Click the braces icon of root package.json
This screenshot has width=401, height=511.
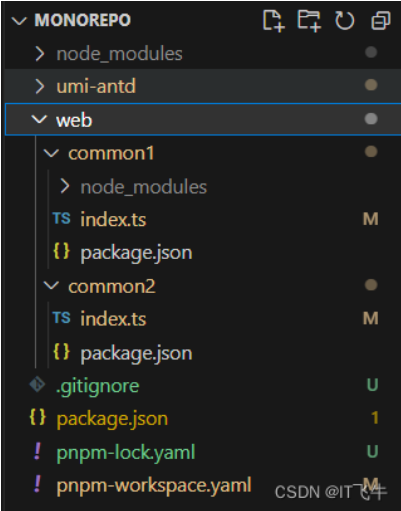(x=37, y=417)
